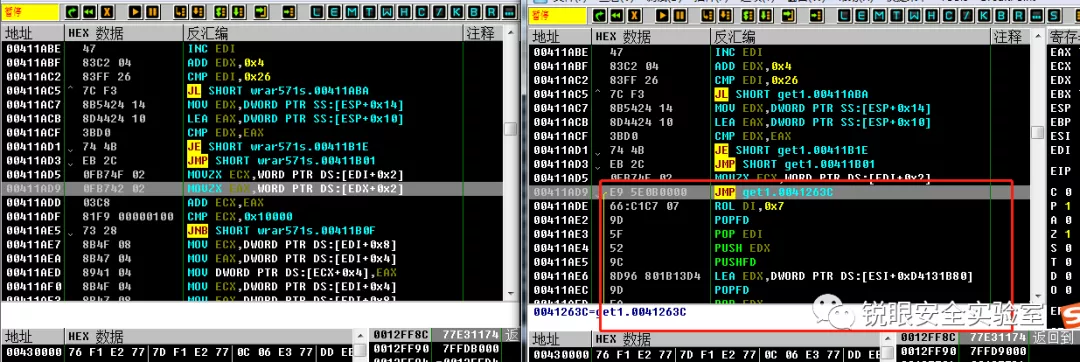The image size is (1080, 362).
Task: Click Step over in the get1 window toolbar
Action: coord(724,15)
